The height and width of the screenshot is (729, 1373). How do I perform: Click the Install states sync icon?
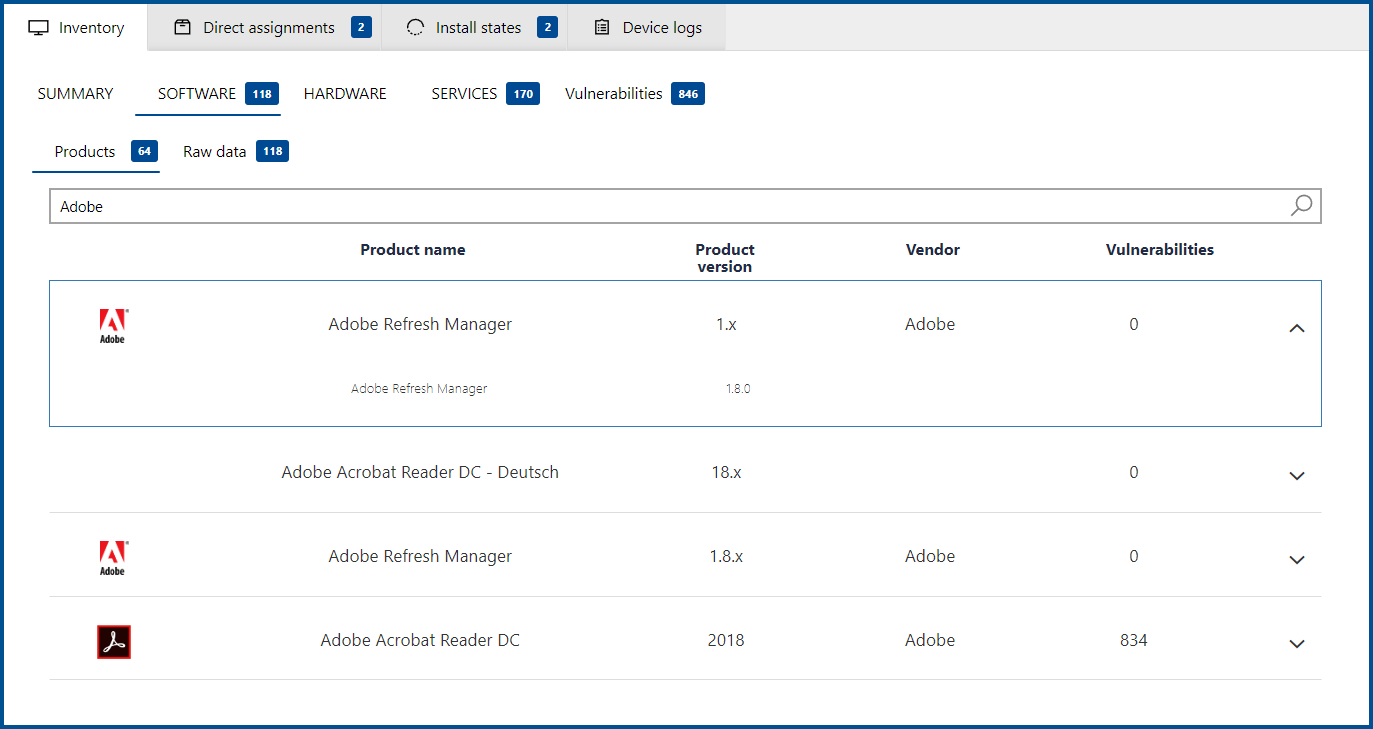pyautogui.click(x=415, y=27)
